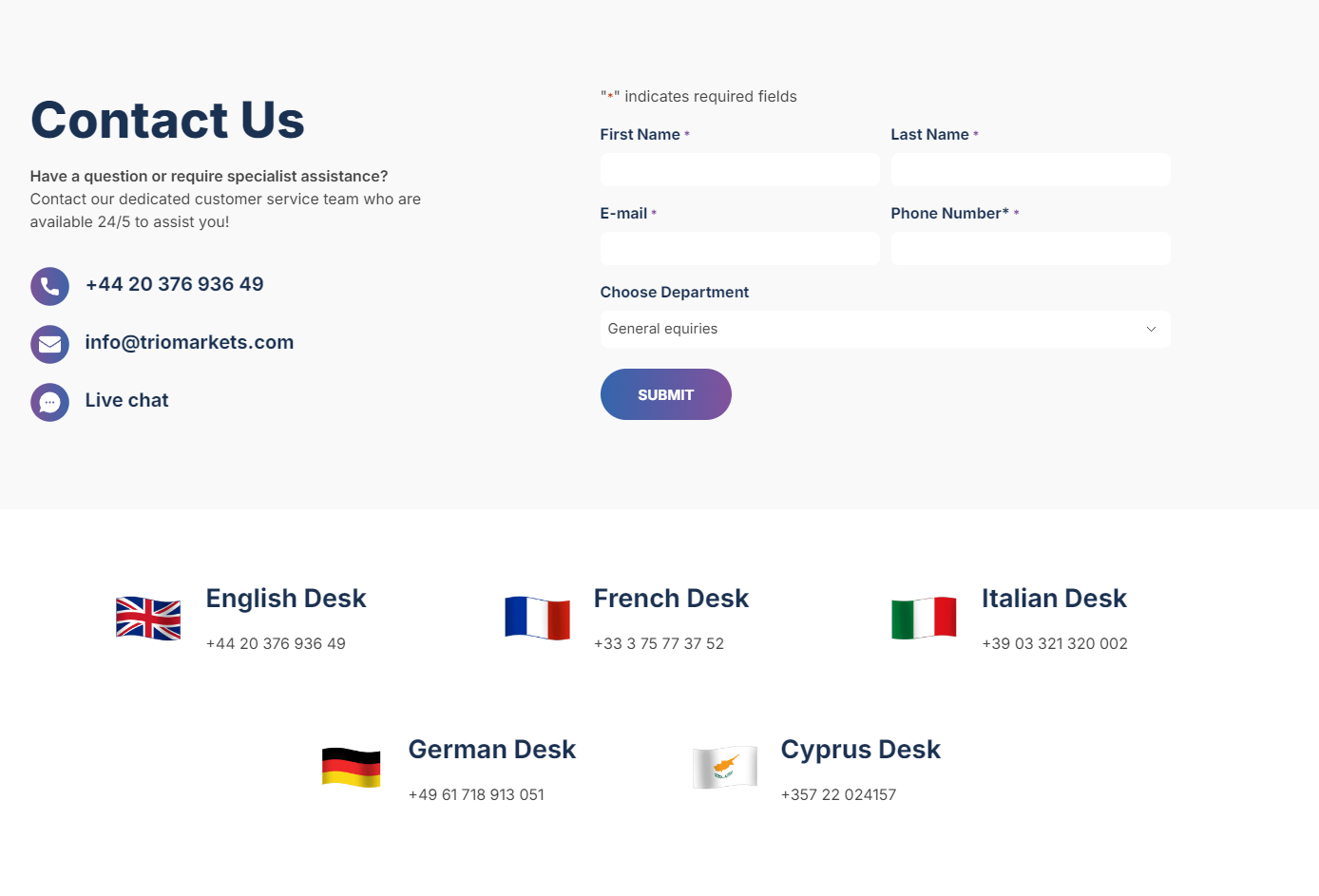Open the Choose Department dropdown
The image size is (1319, 896).
tap(885, 329)
